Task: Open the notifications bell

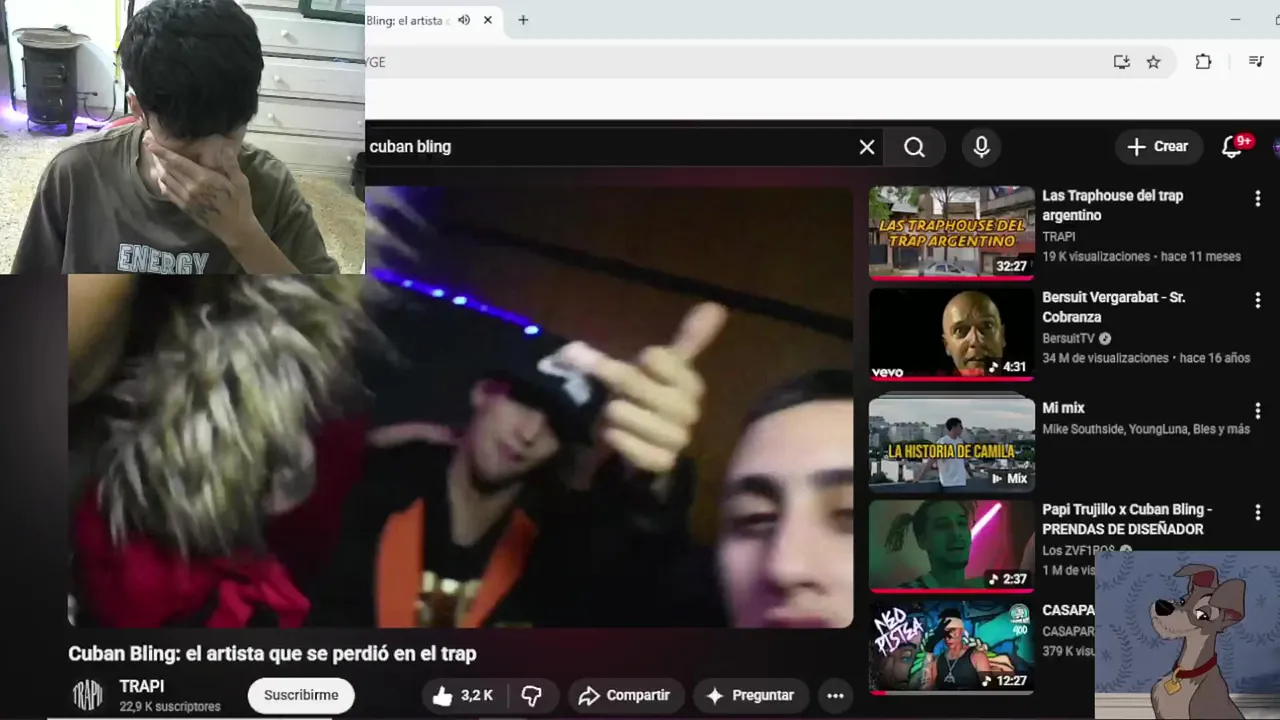Action: tap(1232, 147)
